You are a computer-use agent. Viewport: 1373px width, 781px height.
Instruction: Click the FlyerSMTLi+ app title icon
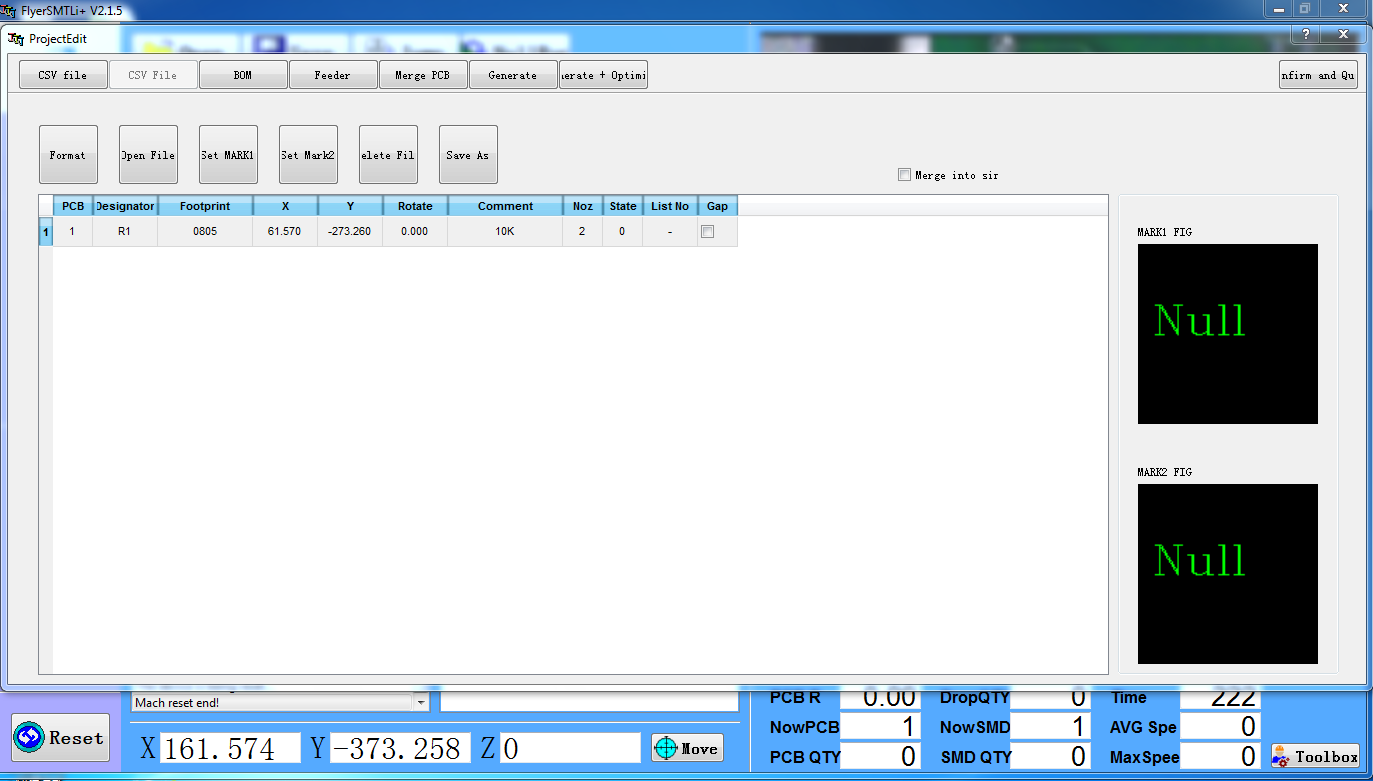tap(9, 10)
